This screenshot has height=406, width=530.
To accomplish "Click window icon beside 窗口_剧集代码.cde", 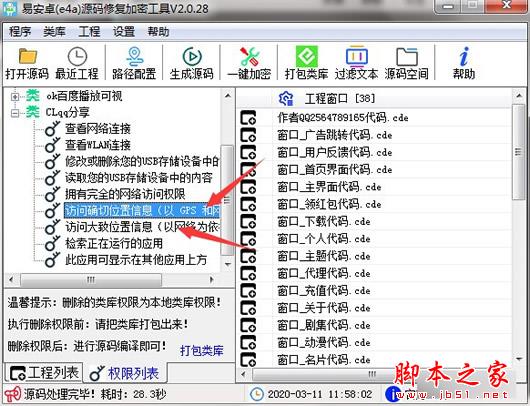I will tap(248, 326).
